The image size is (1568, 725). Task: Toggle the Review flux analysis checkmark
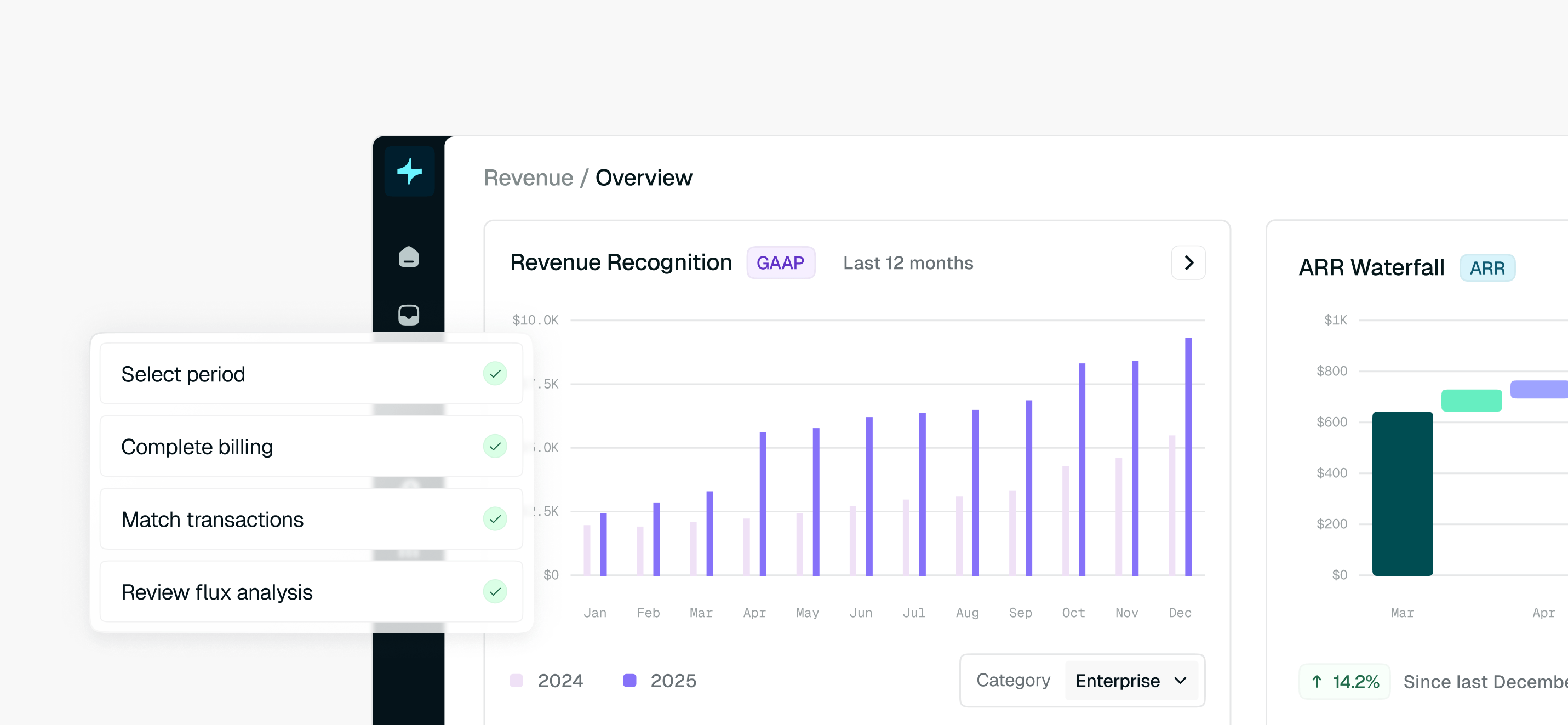click(495, 591)
